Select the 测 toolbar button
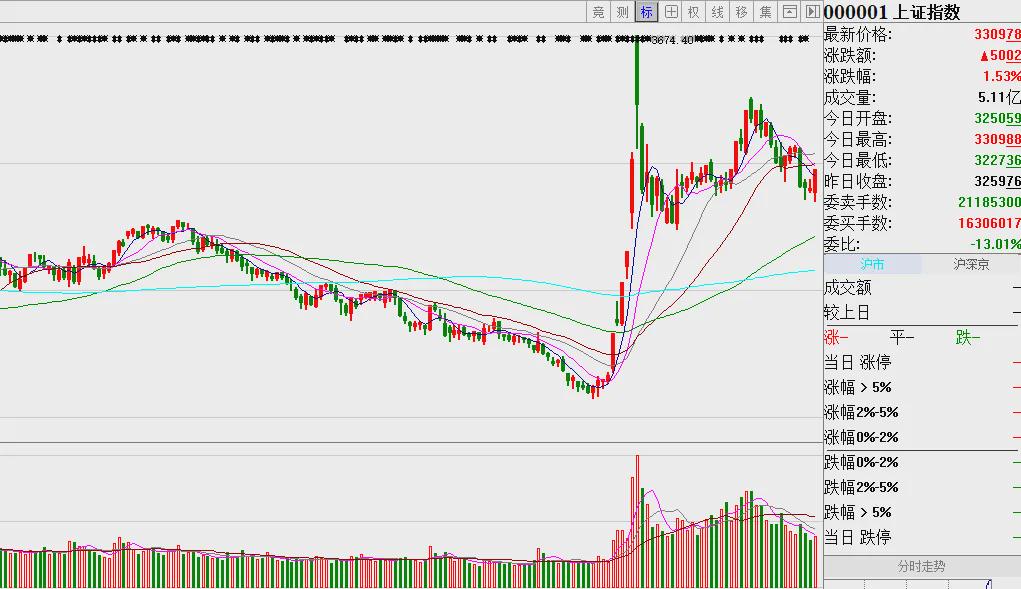1021x589 pixels. point(622,12)
